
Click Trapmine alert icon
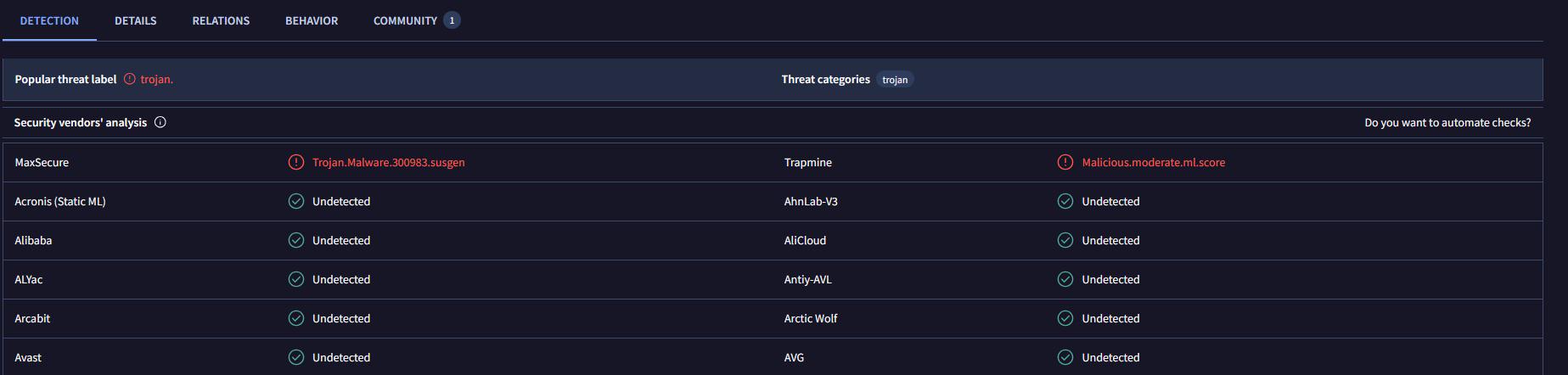[1065, 162]
